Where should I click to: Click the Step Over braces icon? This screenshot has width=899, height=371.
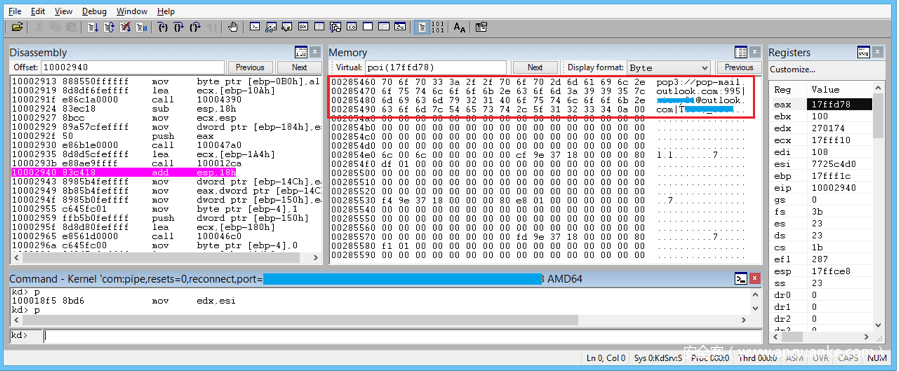(x=179, y=27)
